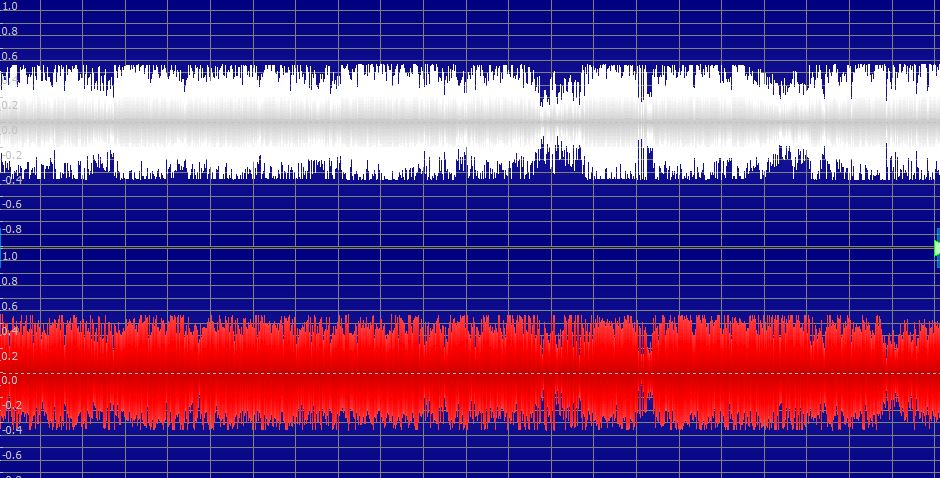This screenshot has width=940, height=478.
Task: Click the 1.0 amplitude label in red channel
Action: click(x=10, y=257)
